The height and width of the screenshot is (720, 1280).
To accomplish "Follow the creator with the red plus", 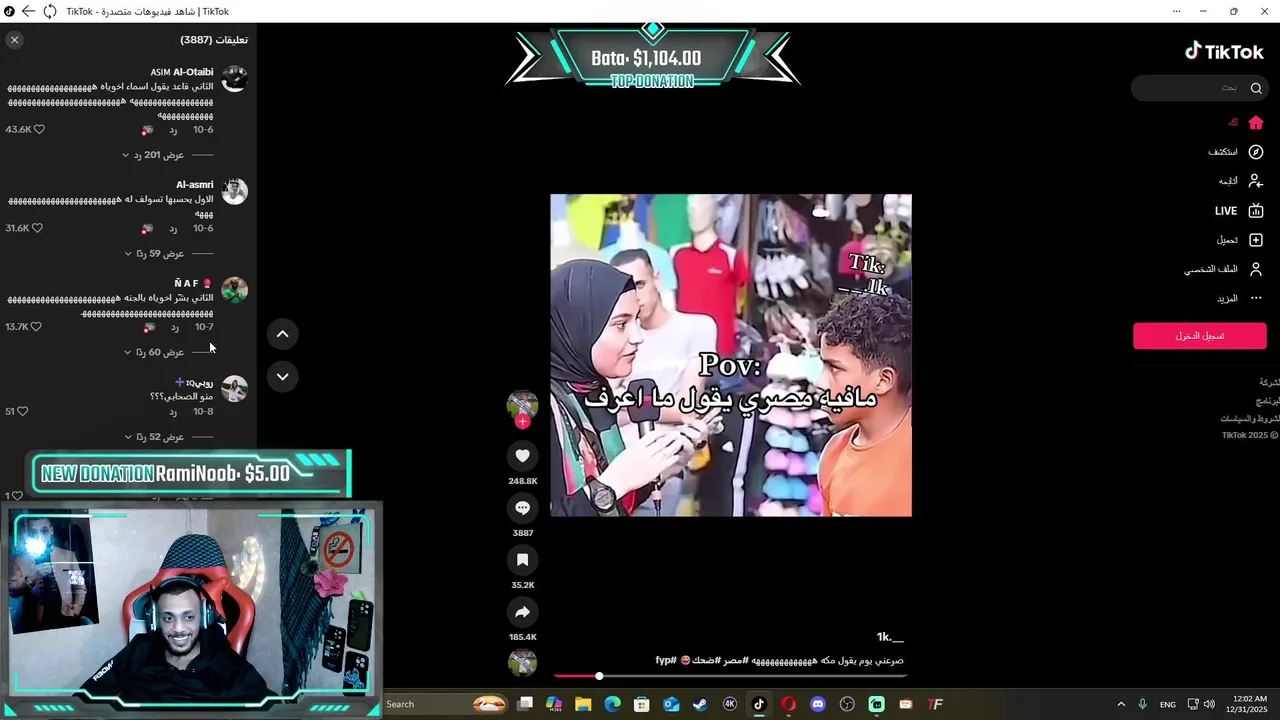I will coord(522,422).
